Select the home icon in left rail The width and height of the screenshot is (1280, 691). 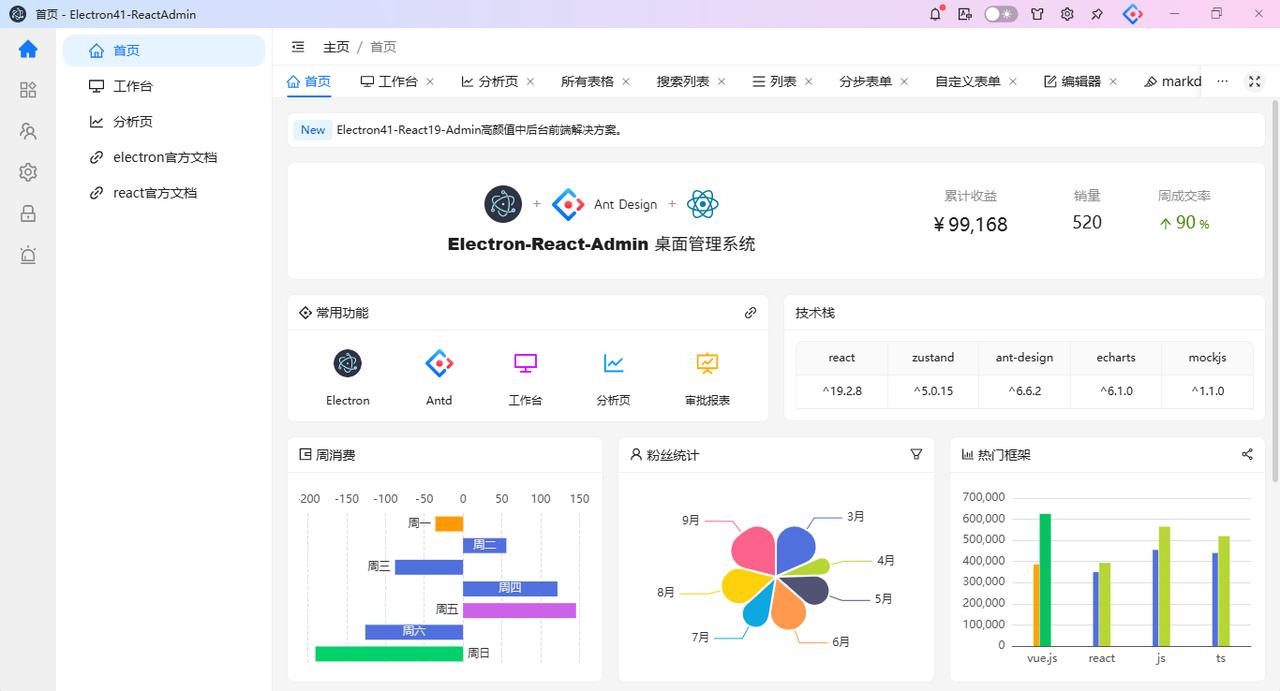[28, 49]
